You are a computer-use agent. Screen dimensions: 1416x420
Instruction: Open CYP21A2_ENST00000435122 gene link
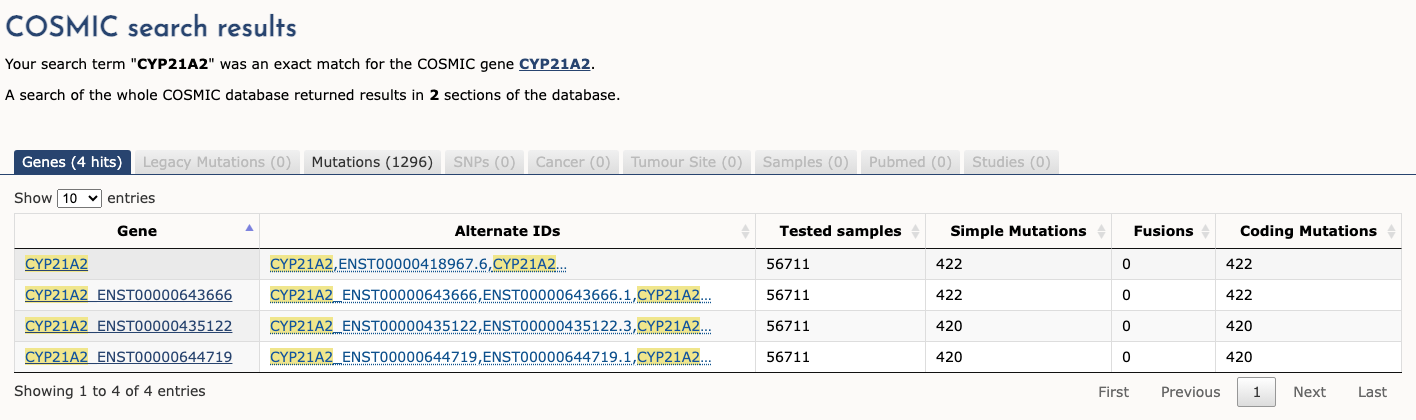point(128,326)
